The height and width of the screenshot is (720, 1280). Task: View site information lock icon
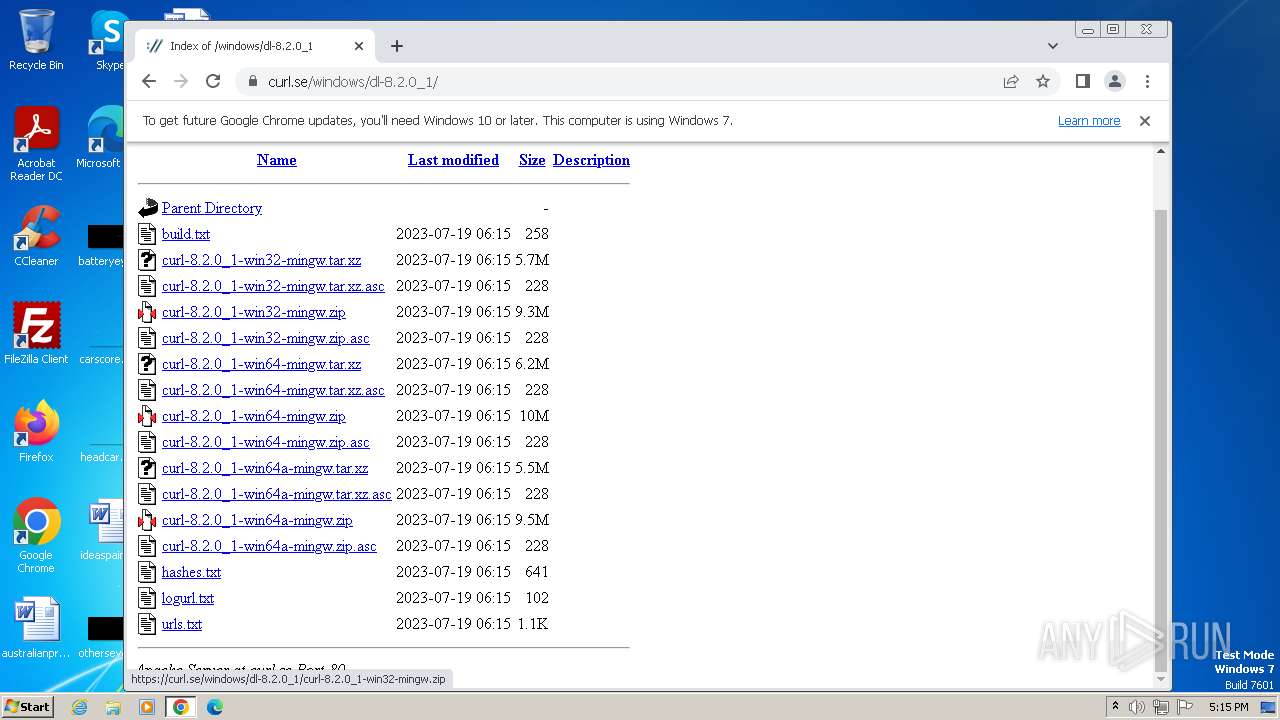tap(252, 81)
